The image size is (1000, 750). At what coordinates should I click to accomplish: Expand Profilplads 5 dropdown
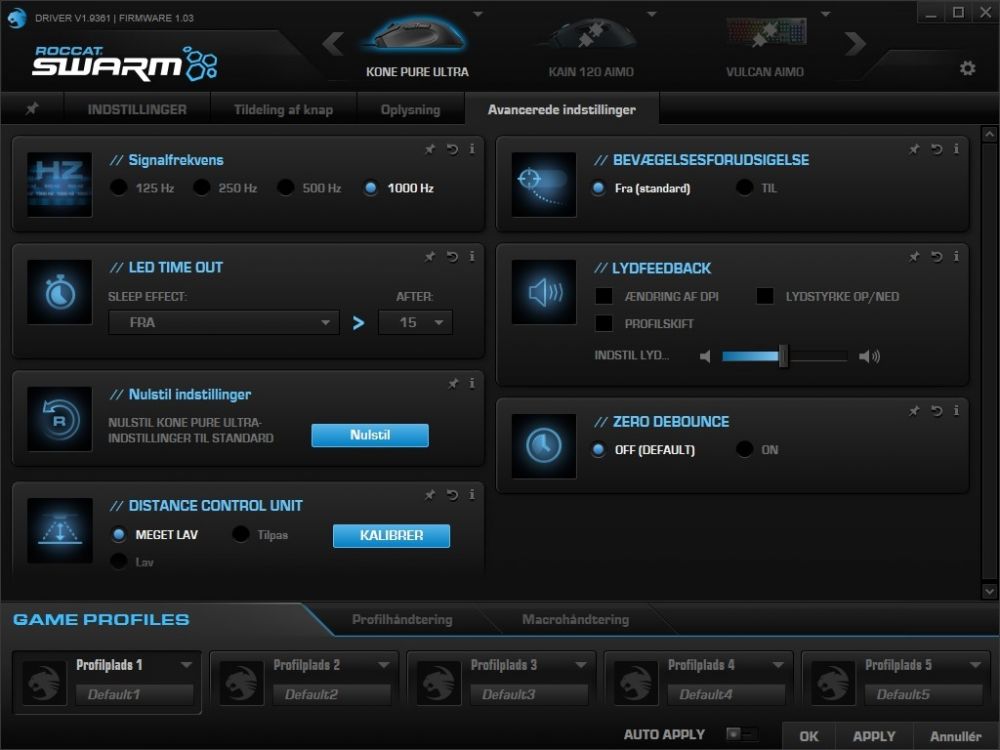click(975, 665)
